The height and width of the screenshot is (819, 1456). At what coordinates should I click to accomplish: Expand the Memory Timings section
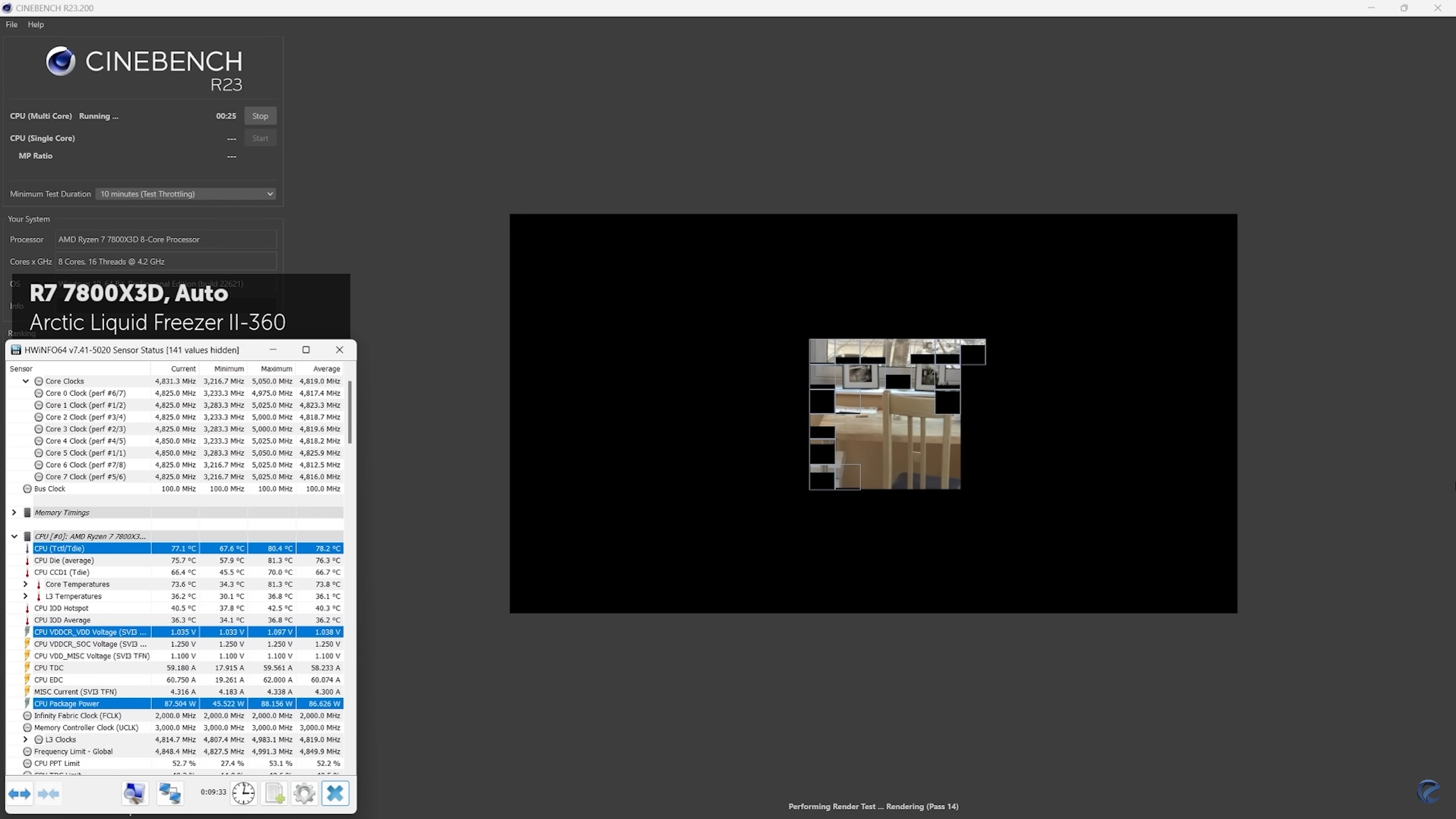pyautogui.click(x=14, y=512)
